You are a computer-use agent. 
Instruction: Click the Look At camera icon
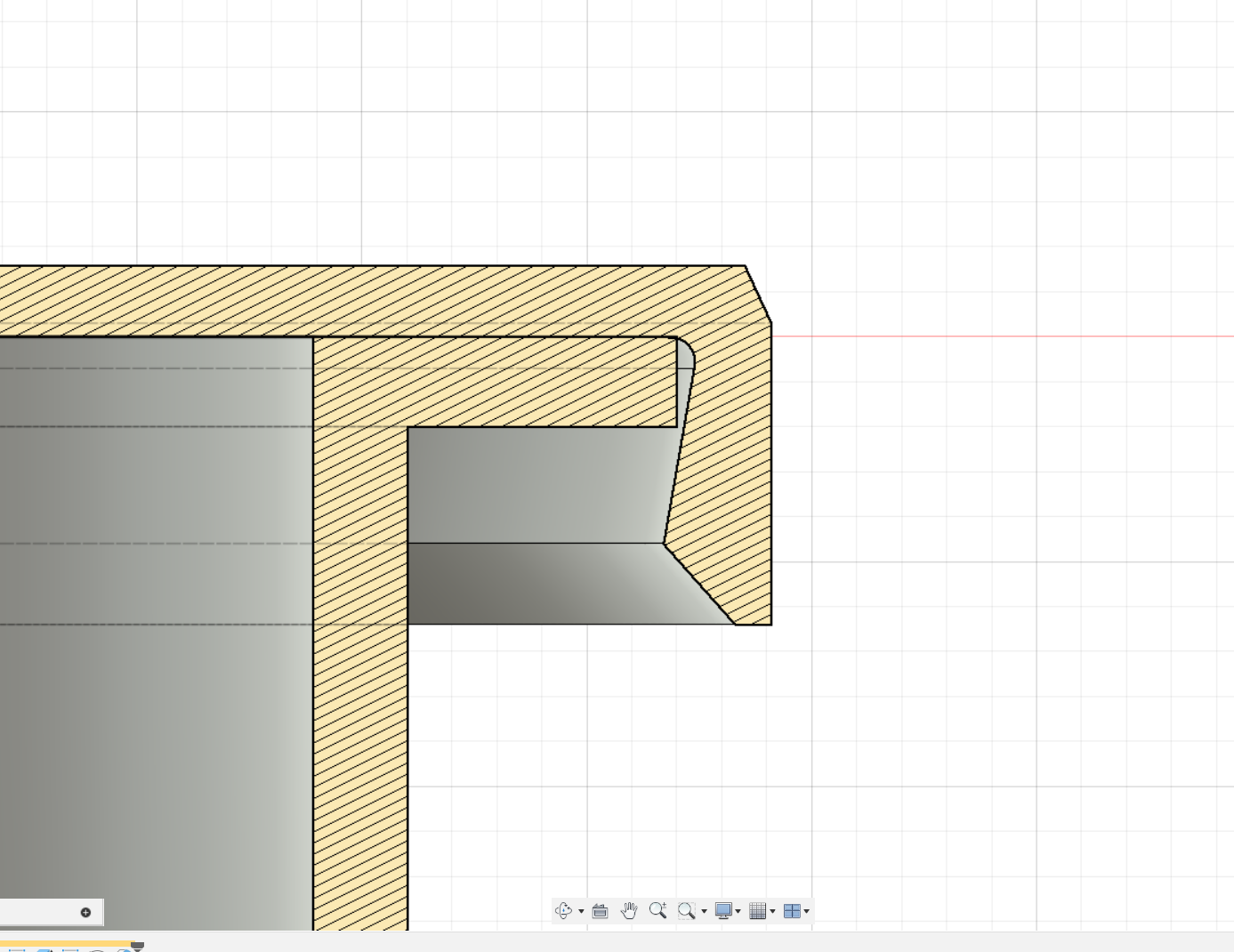coord(601,910)
